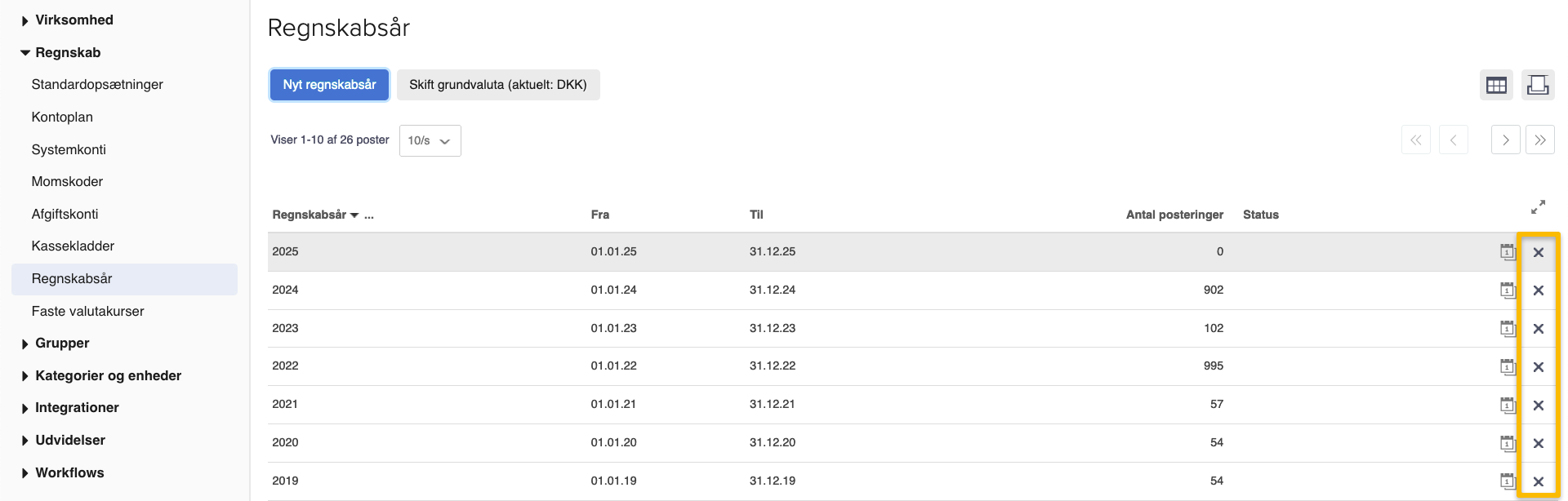Open calendar icon for year 2024
The height and width of the screenshot is (501, 1568).
pyautogui.click(x=1507, y=290)
